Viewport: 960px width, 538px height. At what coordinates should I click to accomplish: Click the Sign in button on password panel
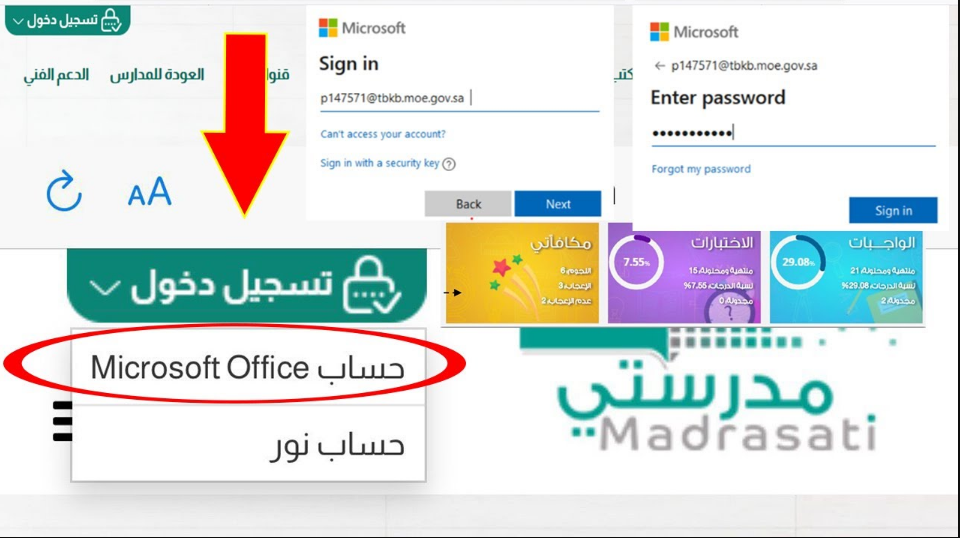893,211
